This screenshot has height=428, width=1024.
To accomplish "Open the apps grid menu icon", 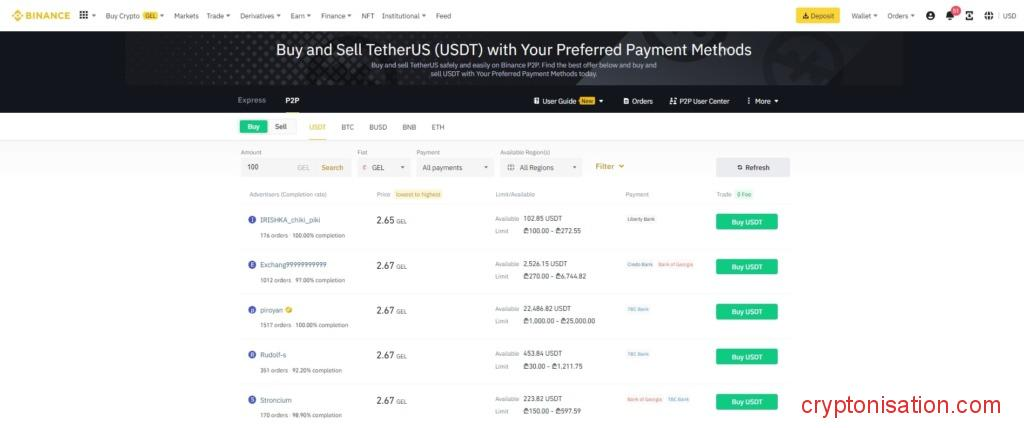I will pyautogui.click(x=83, y=16).
